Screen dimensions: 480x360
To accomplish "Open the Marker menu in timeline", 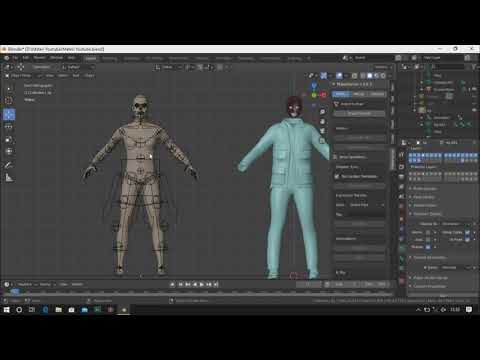I will pos(77,284).
